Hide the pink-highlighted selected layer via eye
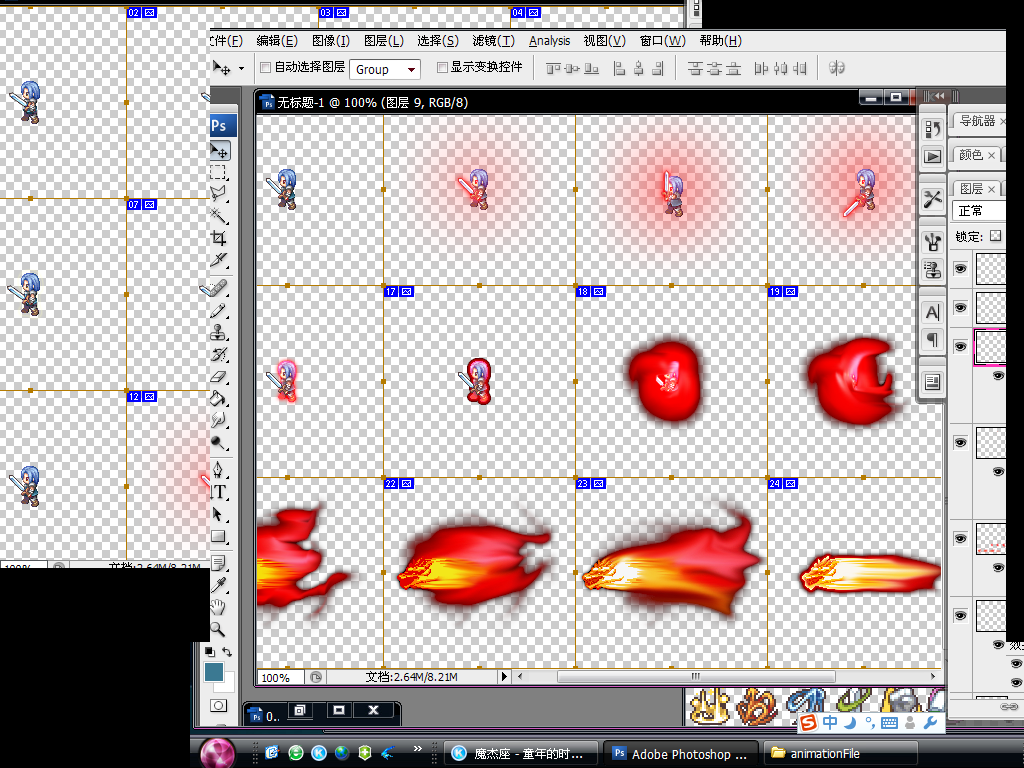 tap(960, 346)
